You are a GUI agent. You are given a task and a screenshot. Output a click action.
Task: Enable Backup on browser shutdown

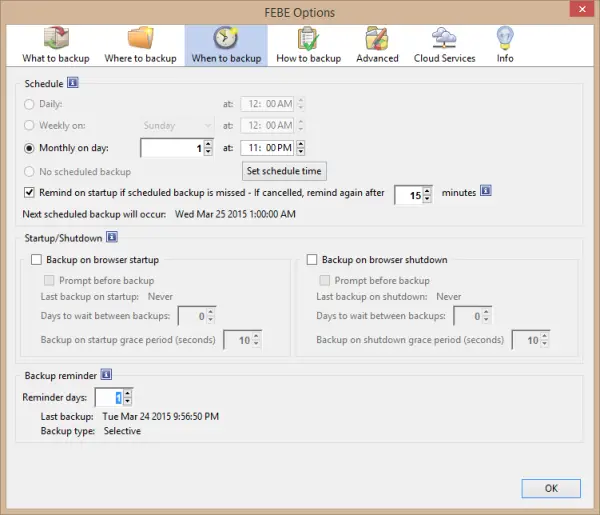tap(312, 260)
